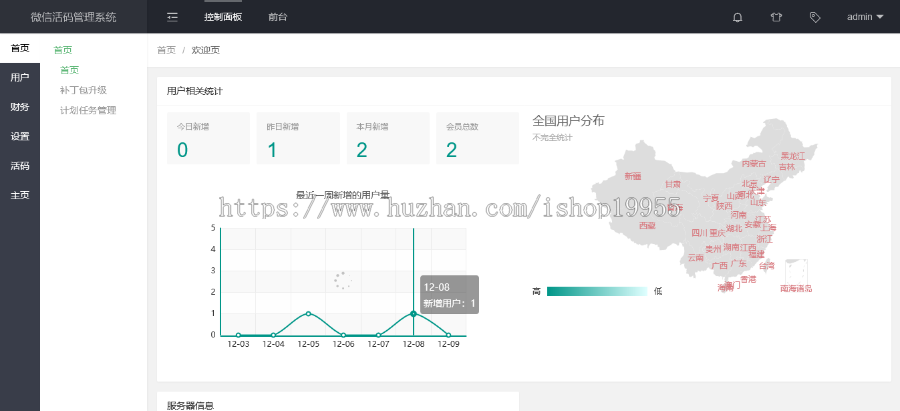The height and width of the screenshot is (411, 900).
Task: Click the 12-08 data point on the chart
Action: [413, 313]
